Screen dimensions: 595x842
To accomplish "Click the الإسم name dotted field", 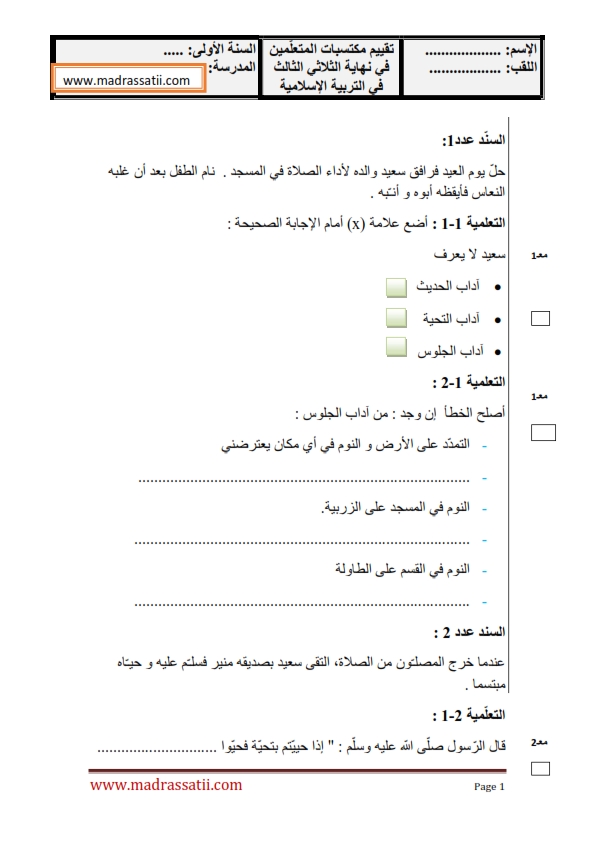I will click(462, 53).
